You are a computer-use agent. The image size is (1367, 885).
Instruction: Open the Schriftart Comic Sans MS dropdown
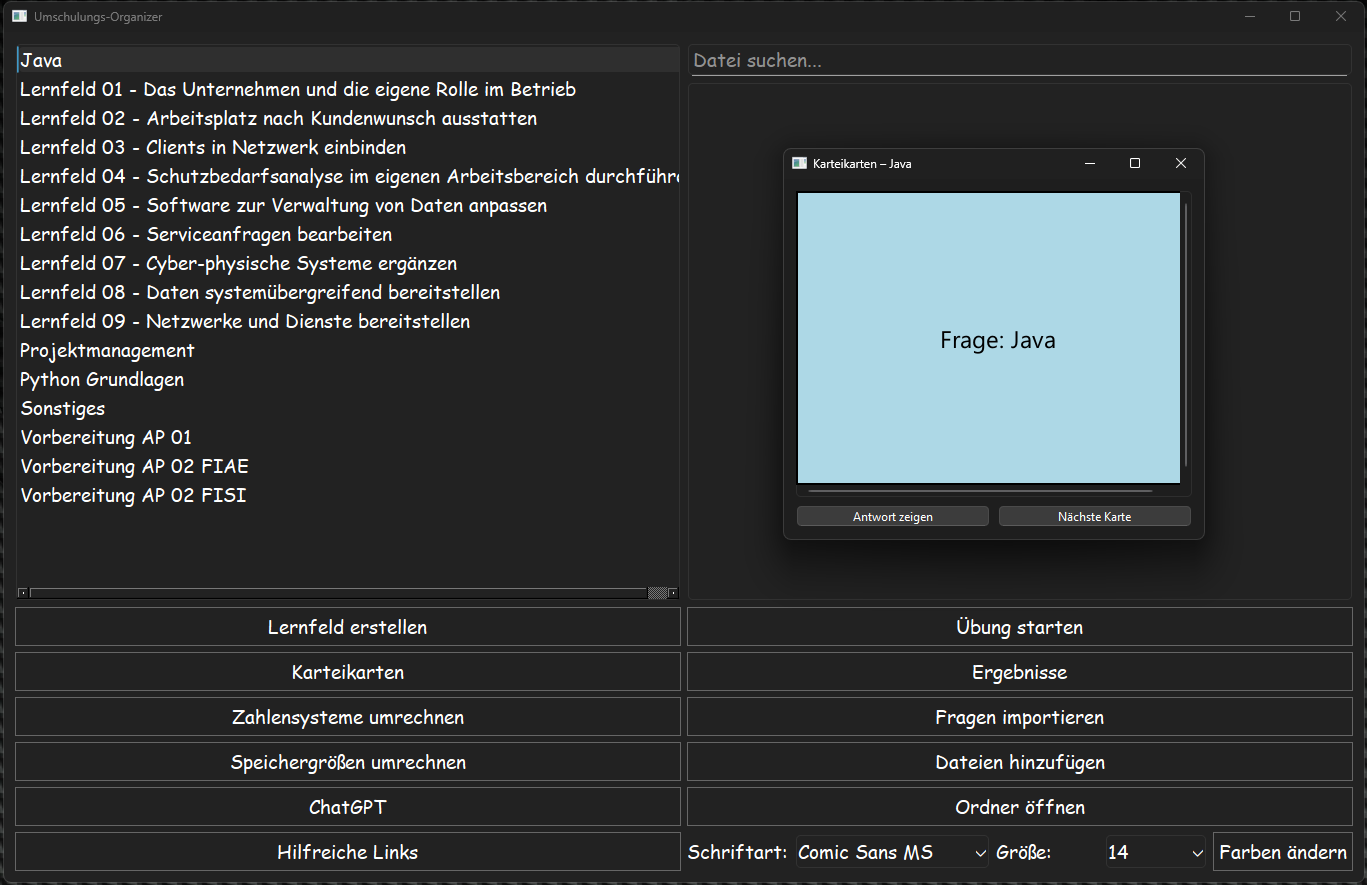click(892, 852)
